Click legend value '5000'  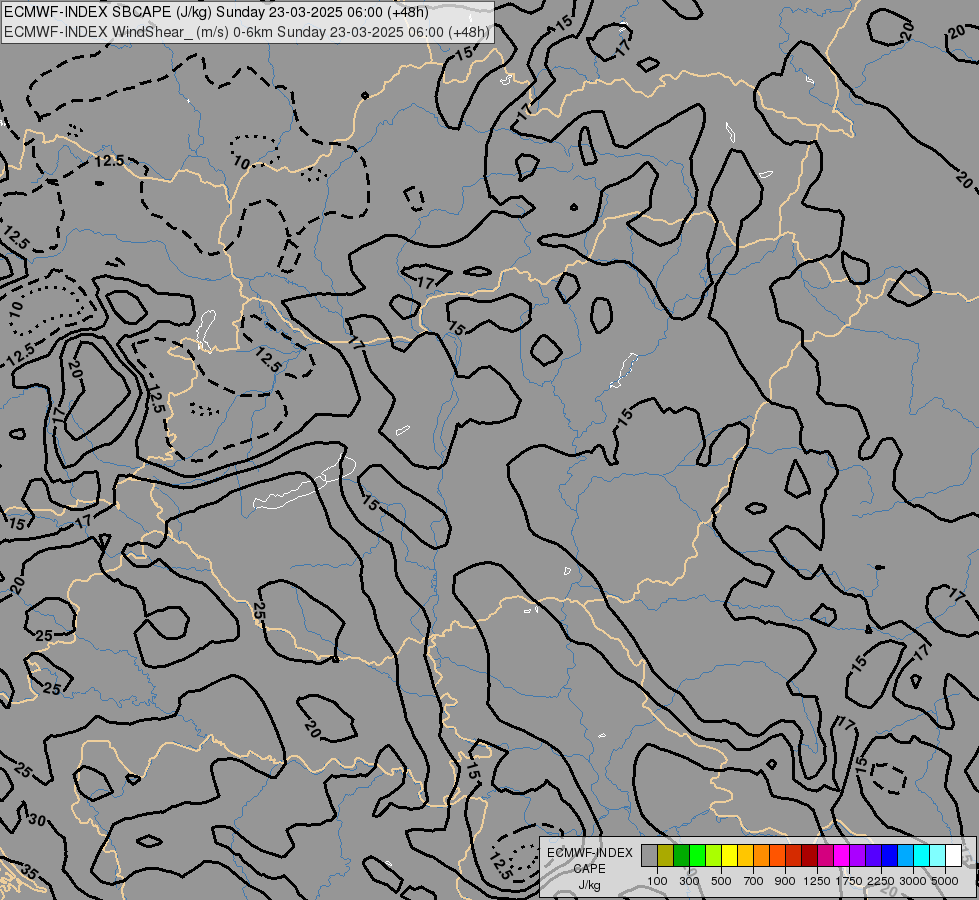point(945,881)
